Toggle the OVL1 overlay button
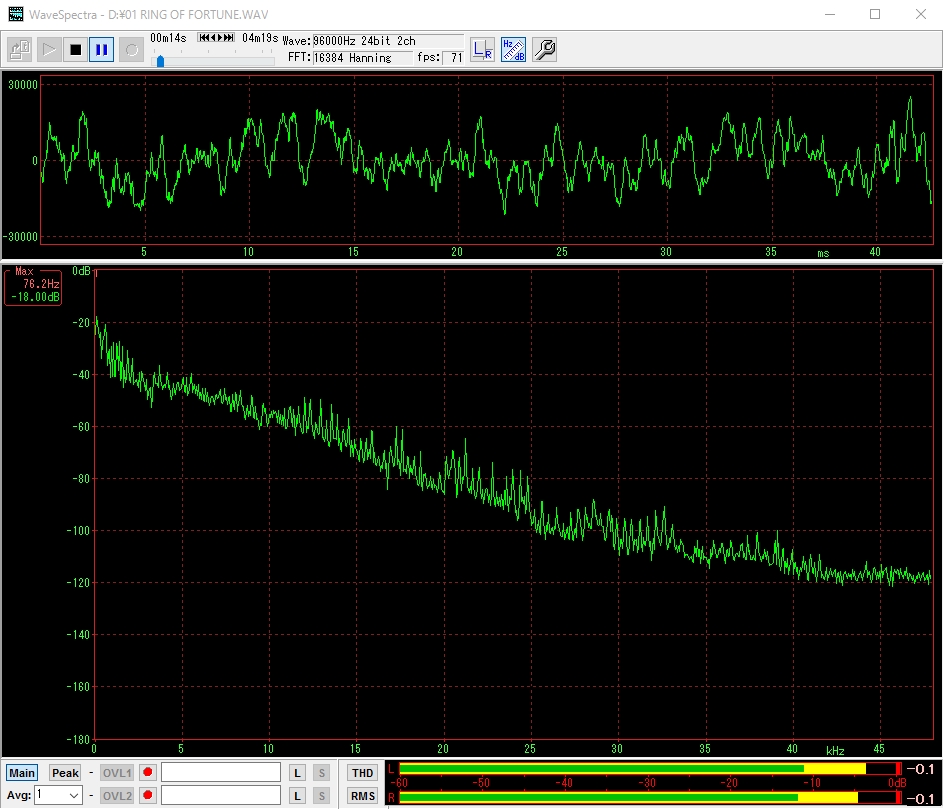The width and height of the screenshot is (944, 809). pos(116,773)
